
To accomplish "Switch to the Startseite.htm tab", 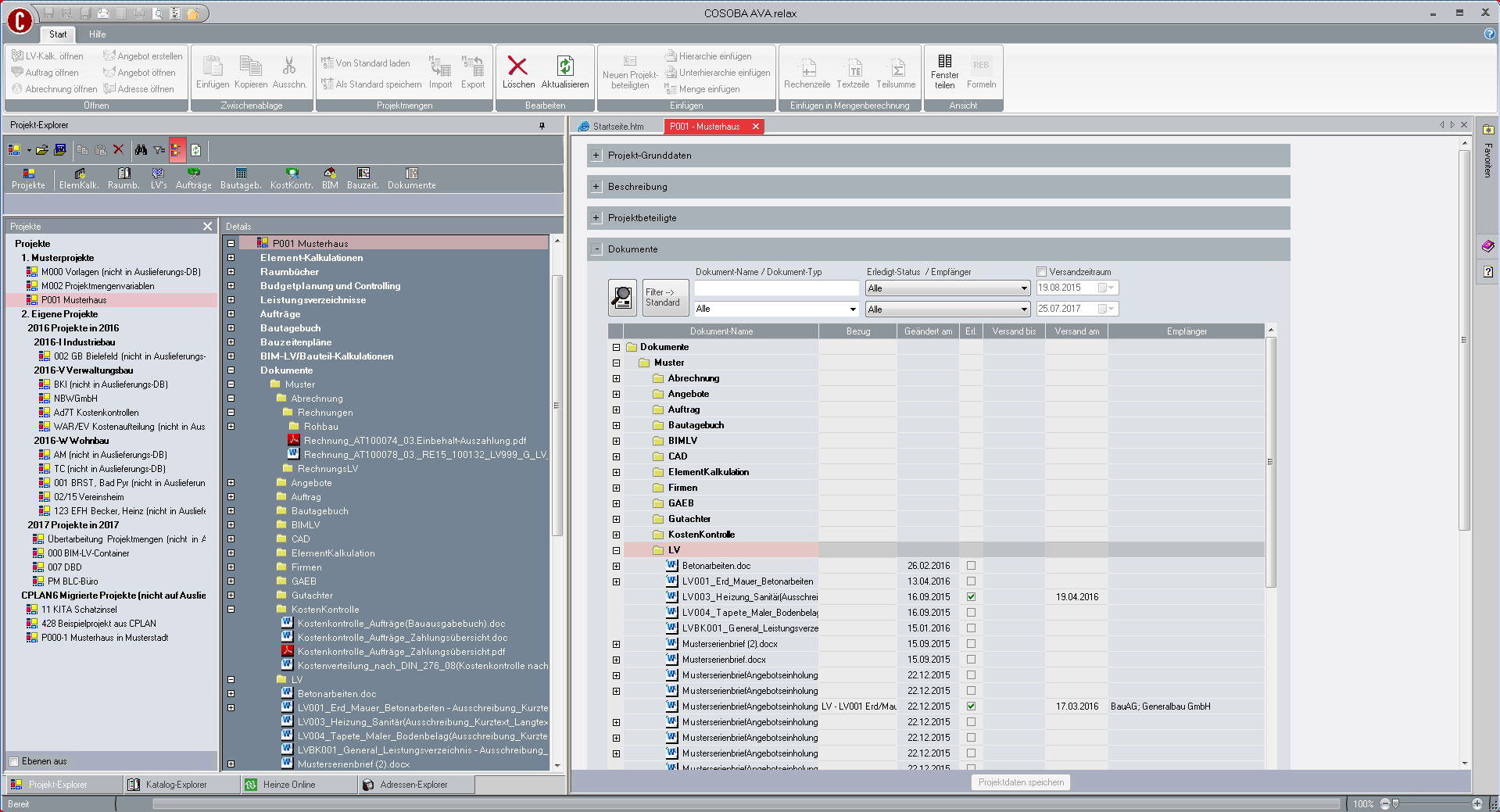I will tap(618, 127).
